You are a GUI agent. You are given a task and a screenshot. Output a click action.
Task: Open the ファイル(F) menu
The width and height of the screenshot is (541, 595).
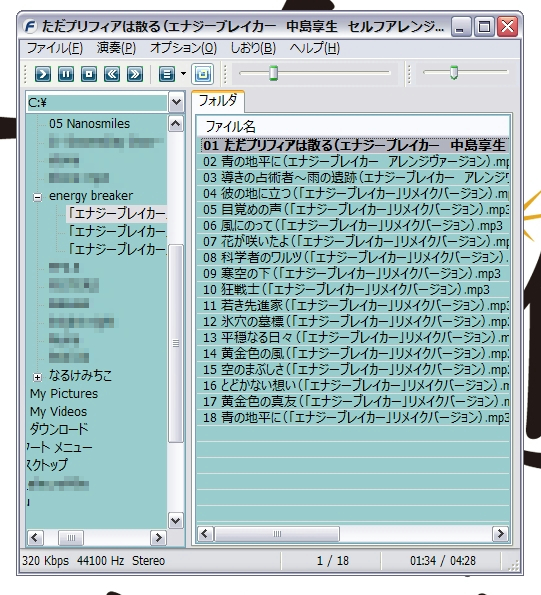(x=55, y=48)
